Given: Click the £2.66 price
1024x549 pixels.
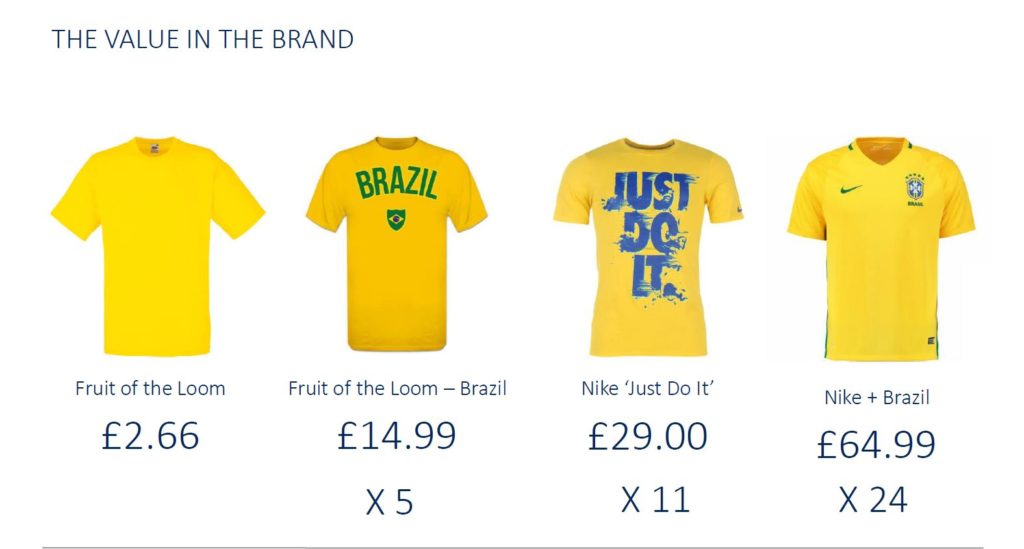Looking at the screenshot, I should pos(151,436).
